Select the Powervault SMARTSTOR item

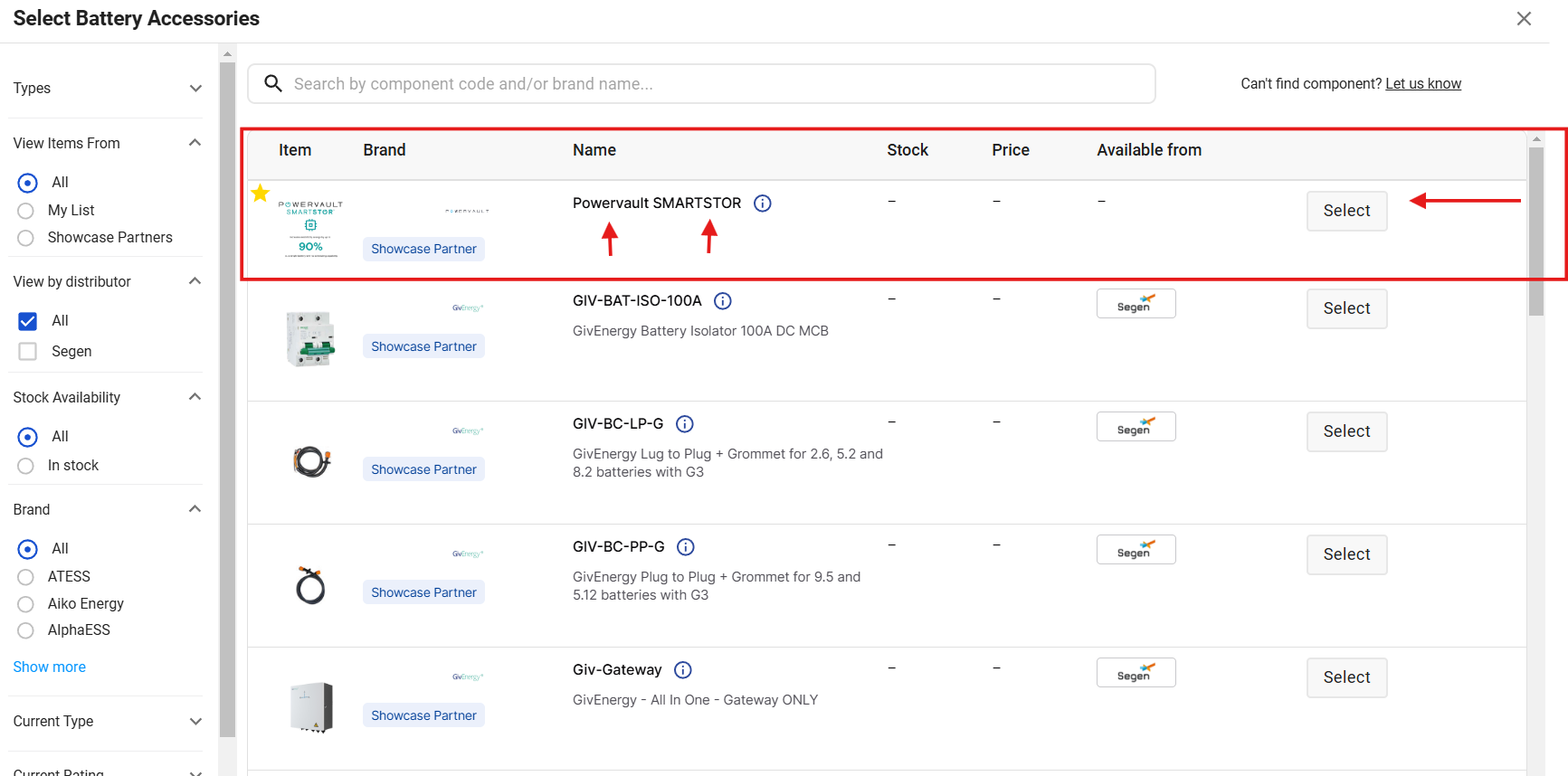coord(1346,211)
